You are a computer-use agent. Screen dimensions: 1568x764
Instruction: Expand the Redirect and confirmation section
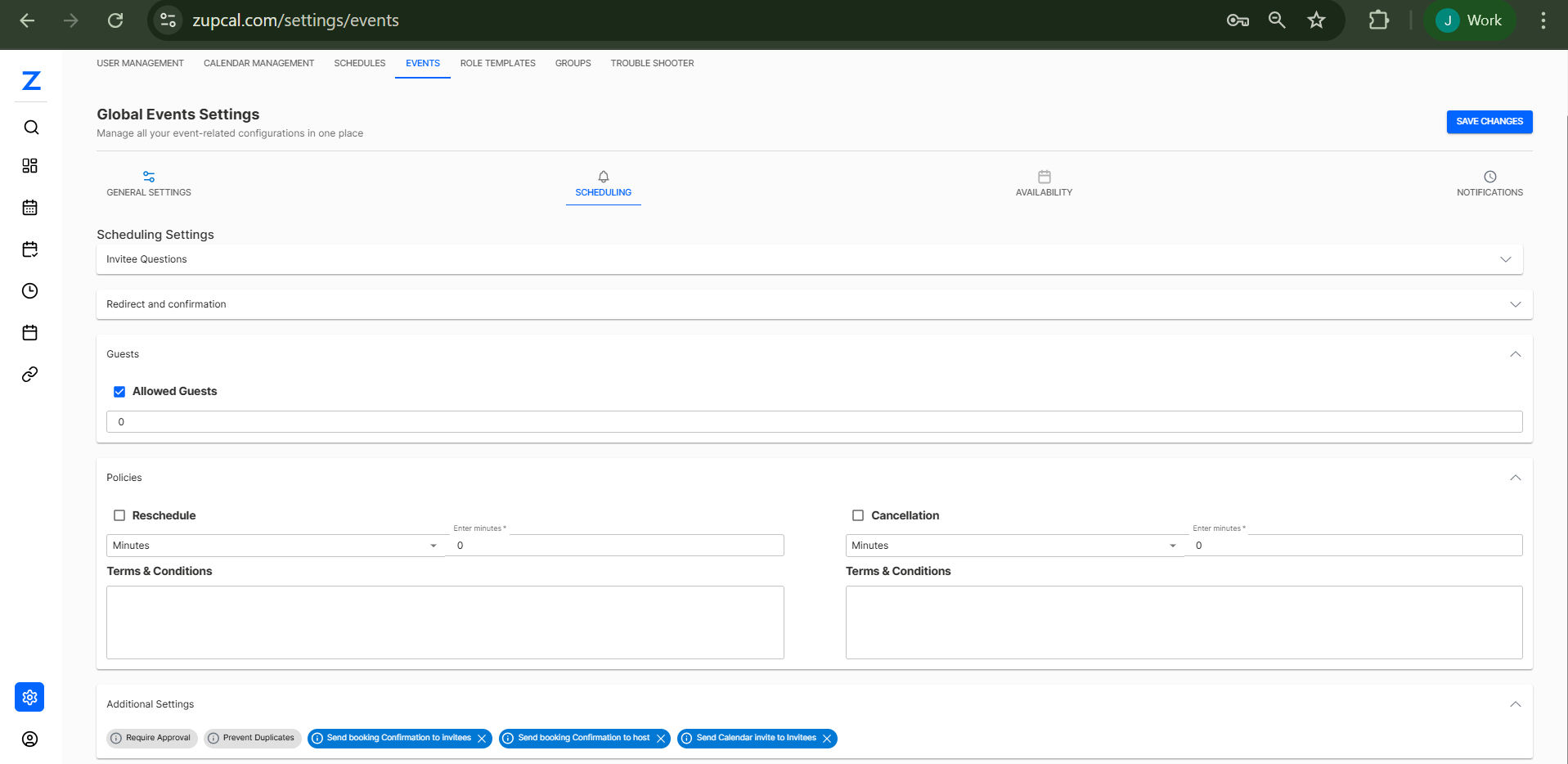pos(1516,303)
